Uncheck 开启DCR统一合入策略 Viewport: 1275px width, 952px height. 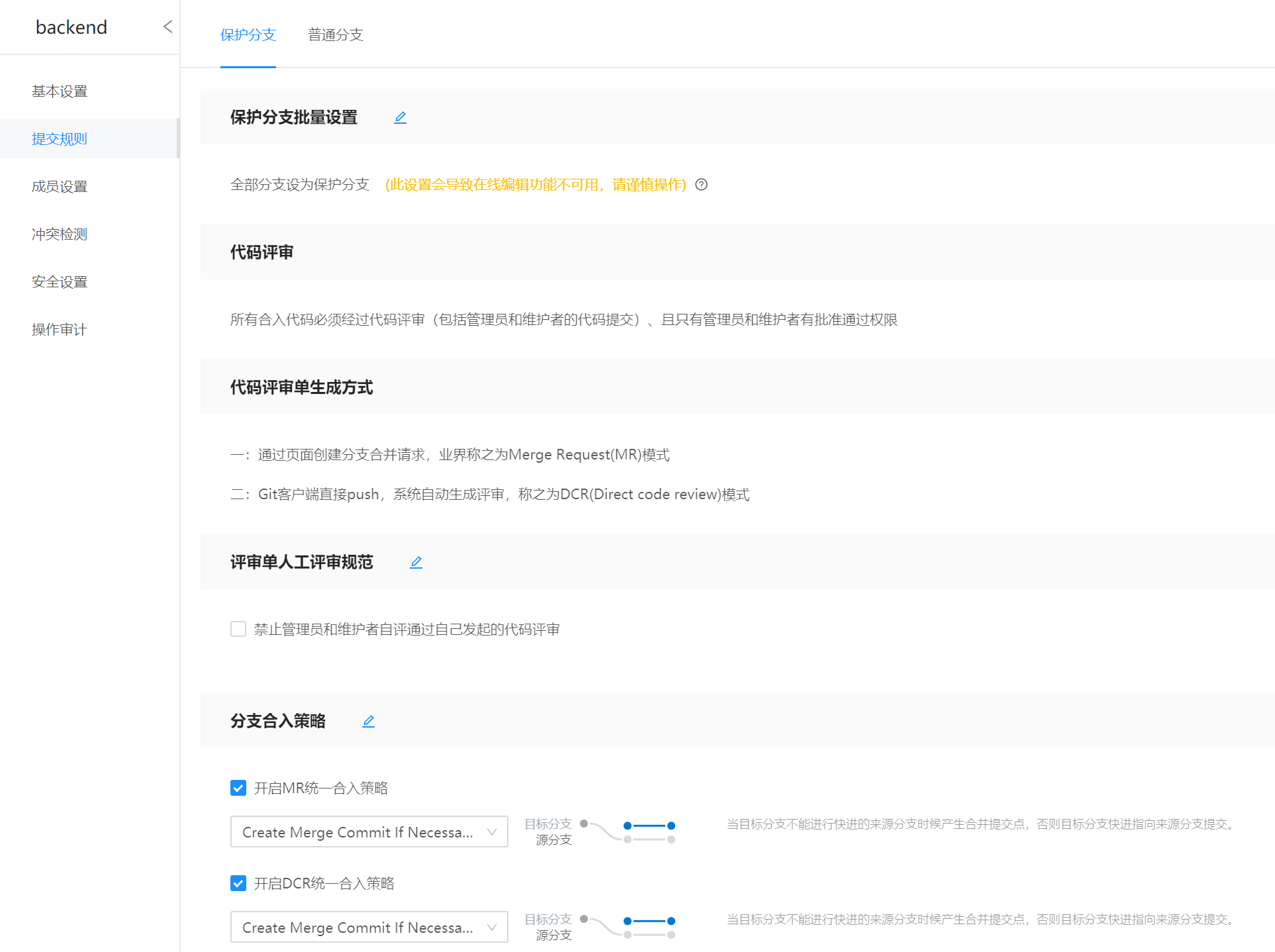coord(238,883)
